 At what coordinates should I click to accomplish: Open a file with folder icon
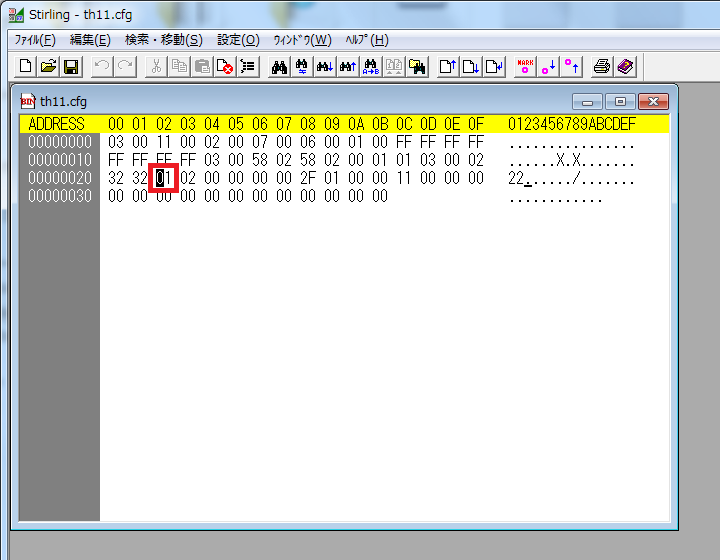(x=49, y=67)
